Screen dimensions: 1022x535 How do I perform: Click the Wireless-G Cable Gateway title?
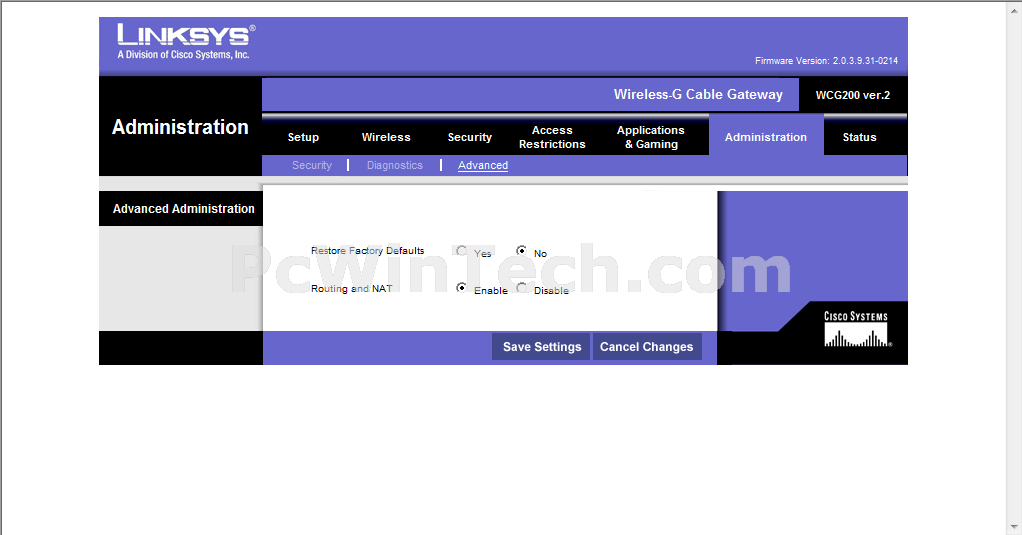698,94
